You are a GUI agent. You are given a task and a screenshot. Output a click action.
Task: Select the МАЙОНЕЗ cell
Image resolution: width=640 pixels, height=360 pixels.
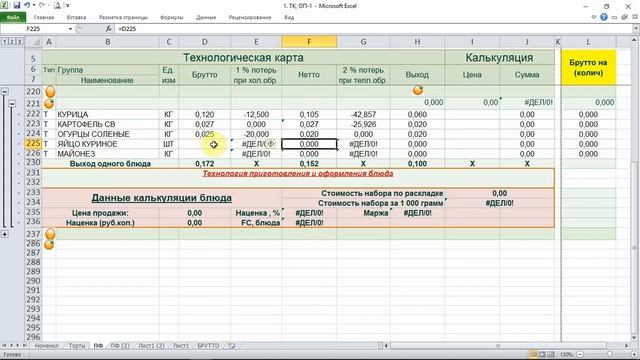(x=107, y=154)
